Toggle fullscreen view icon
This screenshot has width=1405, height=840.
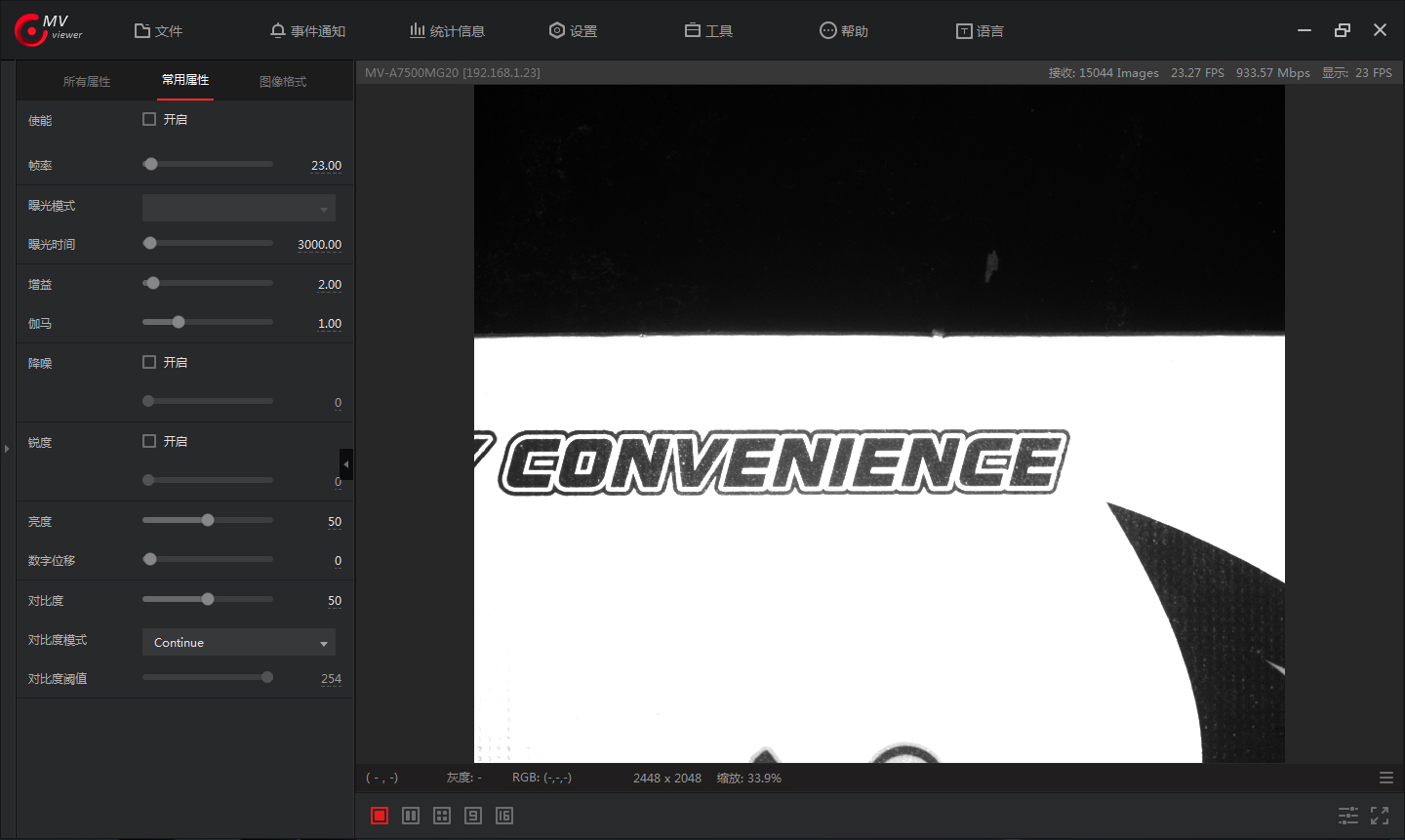coord(1380,816)
